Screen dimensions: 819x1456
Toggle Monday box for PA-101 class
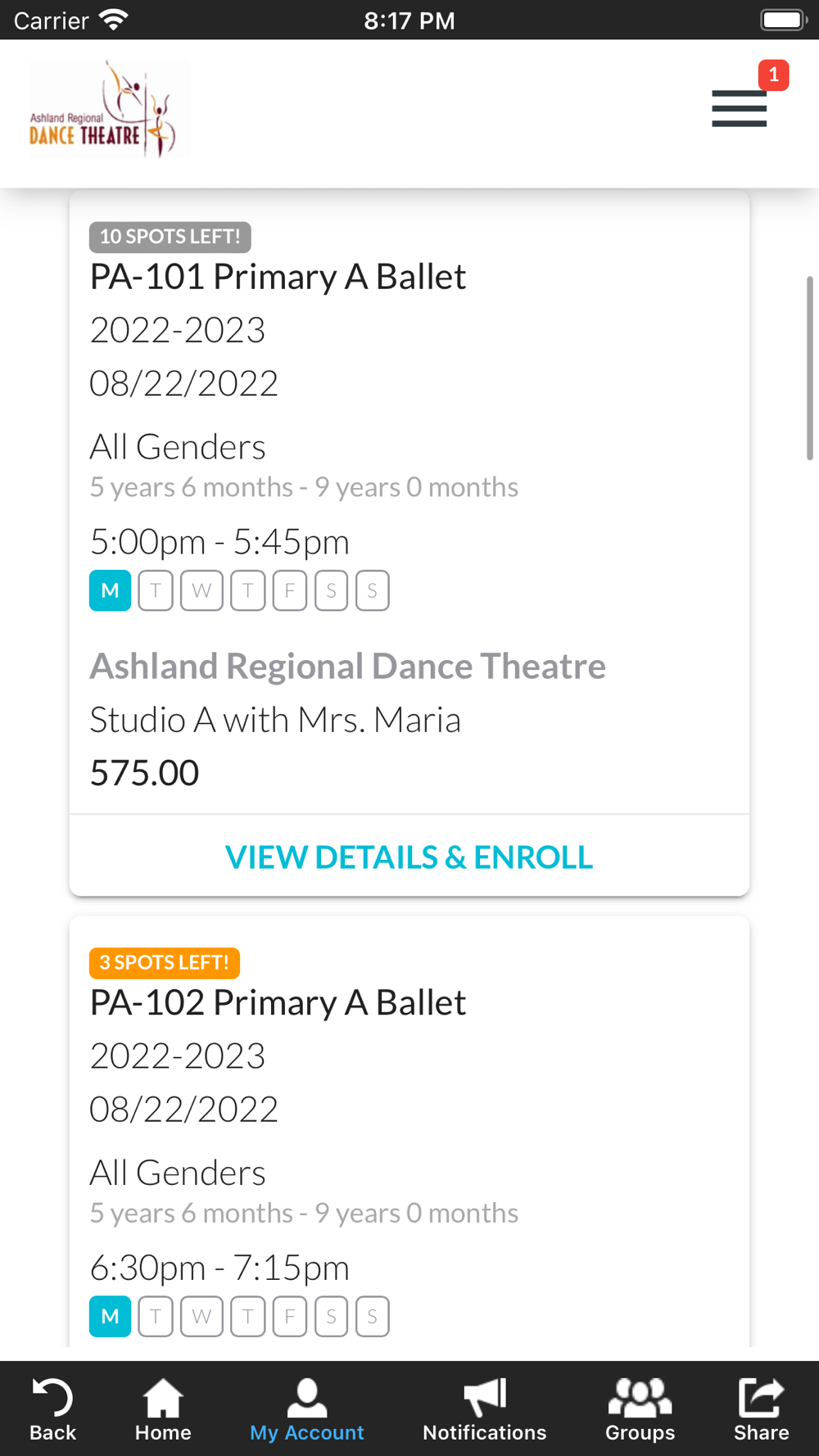pos(110,590)
